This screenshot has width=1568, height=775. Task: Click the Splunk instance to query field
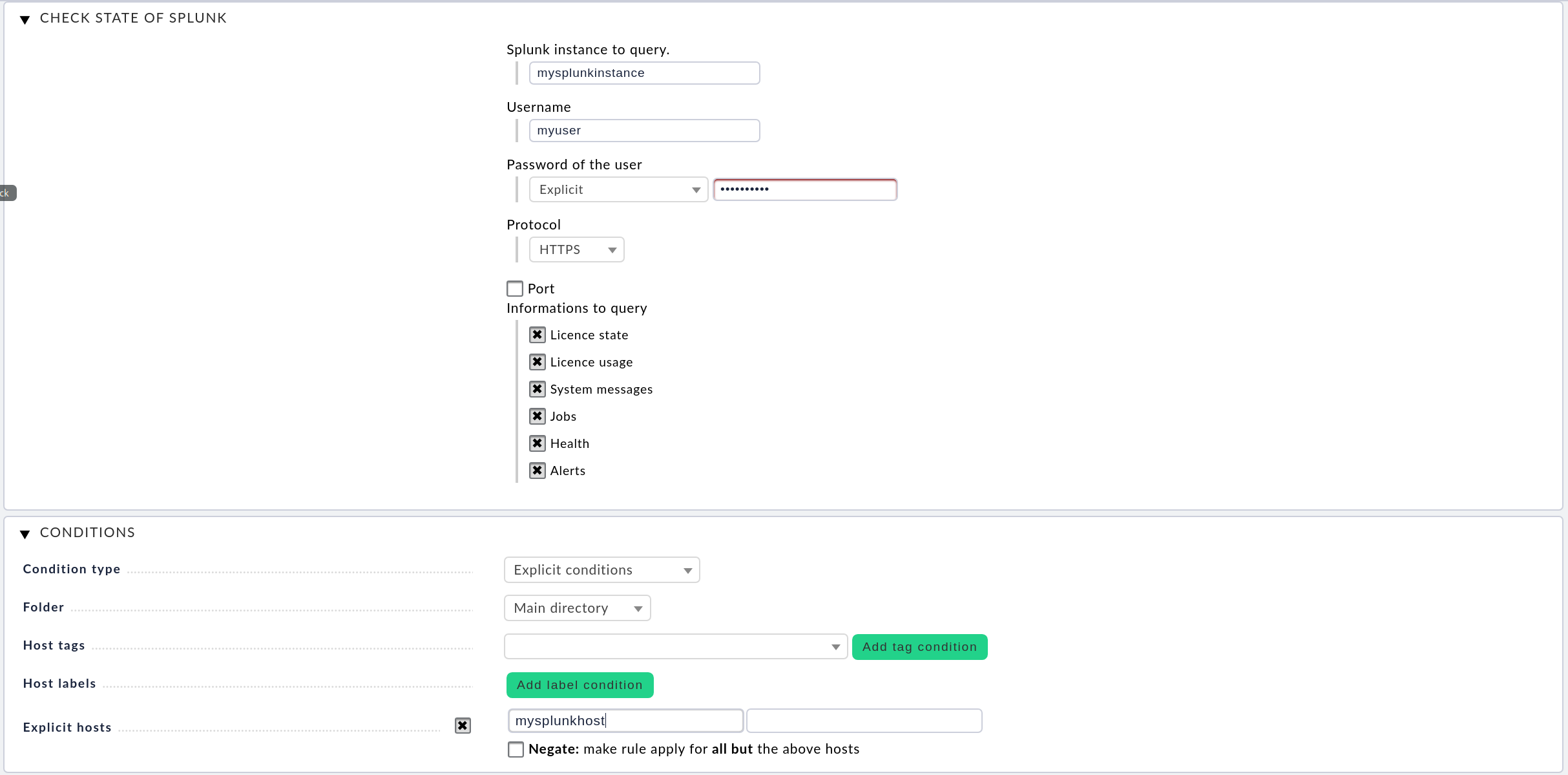coord(644,73)
